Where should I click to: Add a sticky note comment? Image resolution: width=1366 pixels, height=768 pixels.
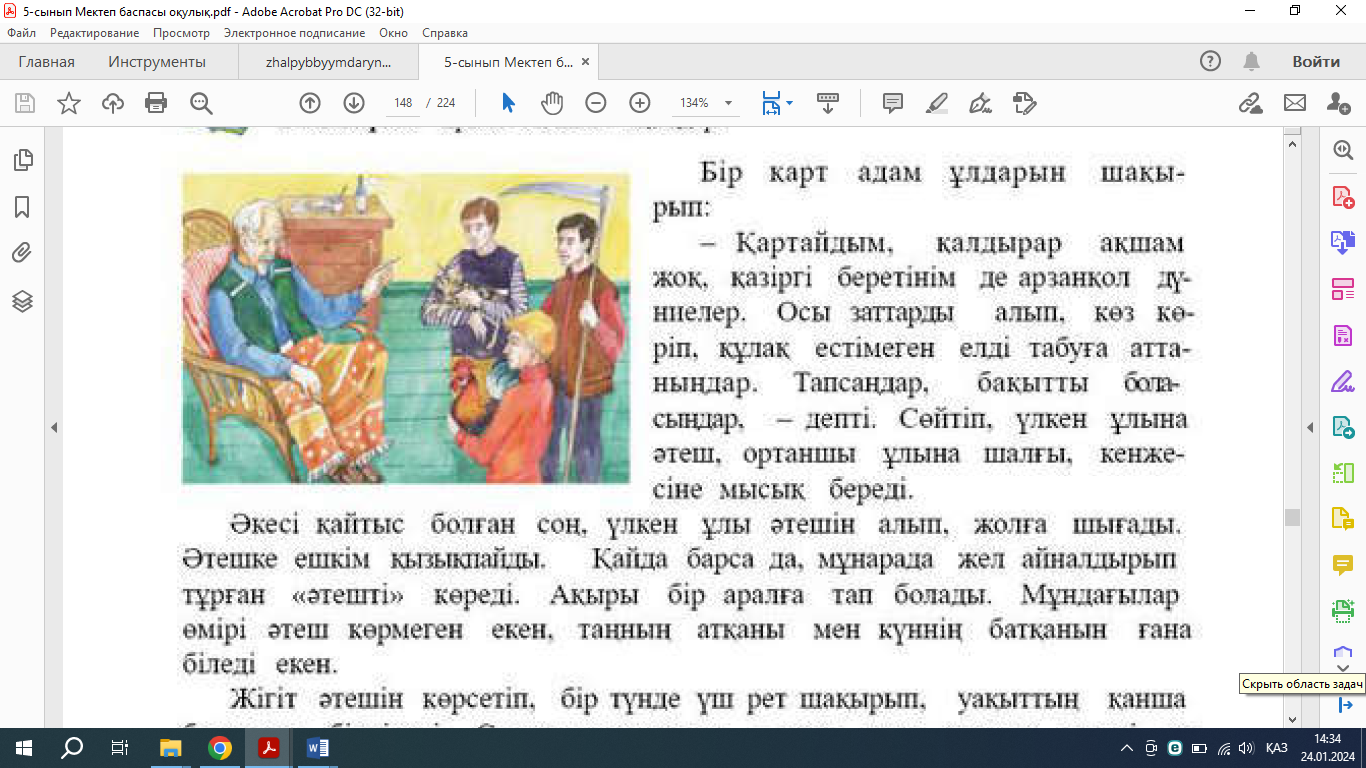[x=891, y=103]
